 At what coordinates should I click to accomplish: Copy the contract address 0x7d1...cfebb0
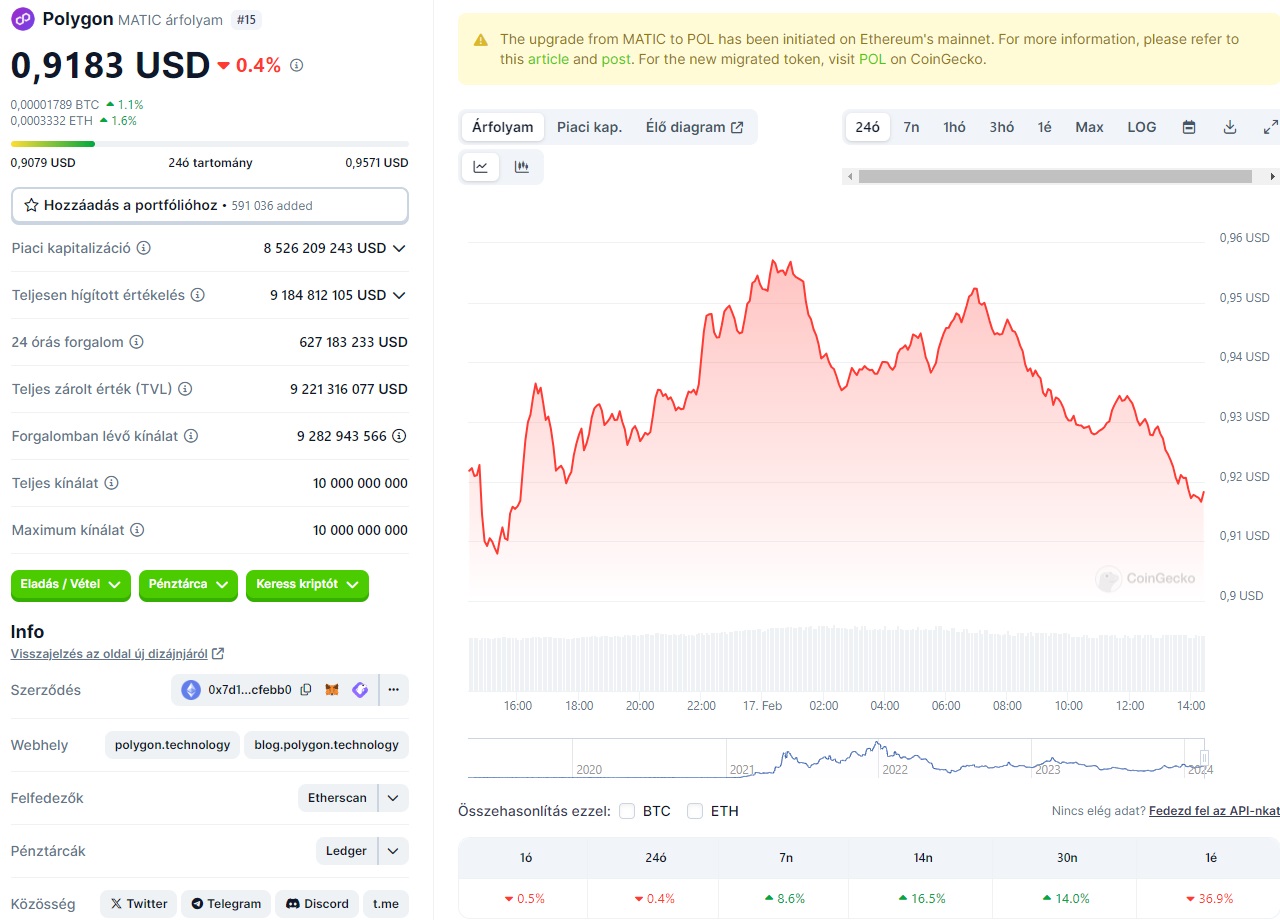306,689
